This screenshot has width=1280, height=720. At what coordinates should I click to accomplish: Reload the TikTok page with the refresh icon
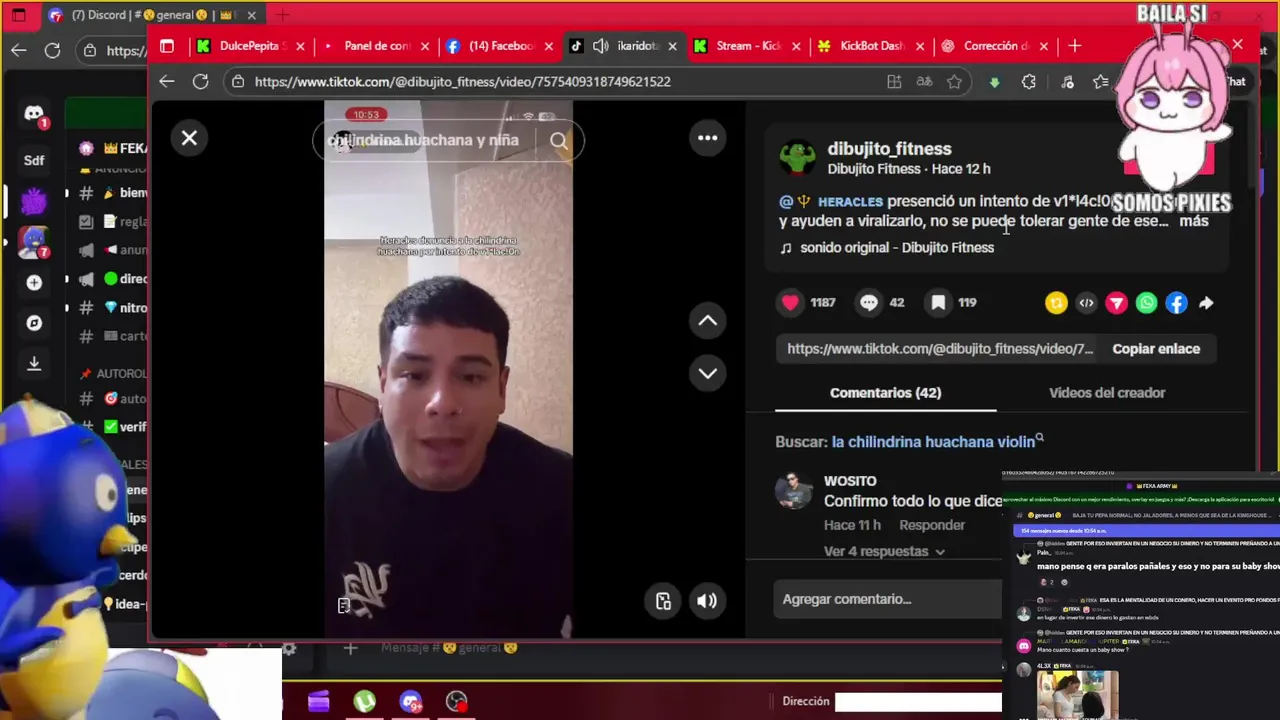coord(200,82)
